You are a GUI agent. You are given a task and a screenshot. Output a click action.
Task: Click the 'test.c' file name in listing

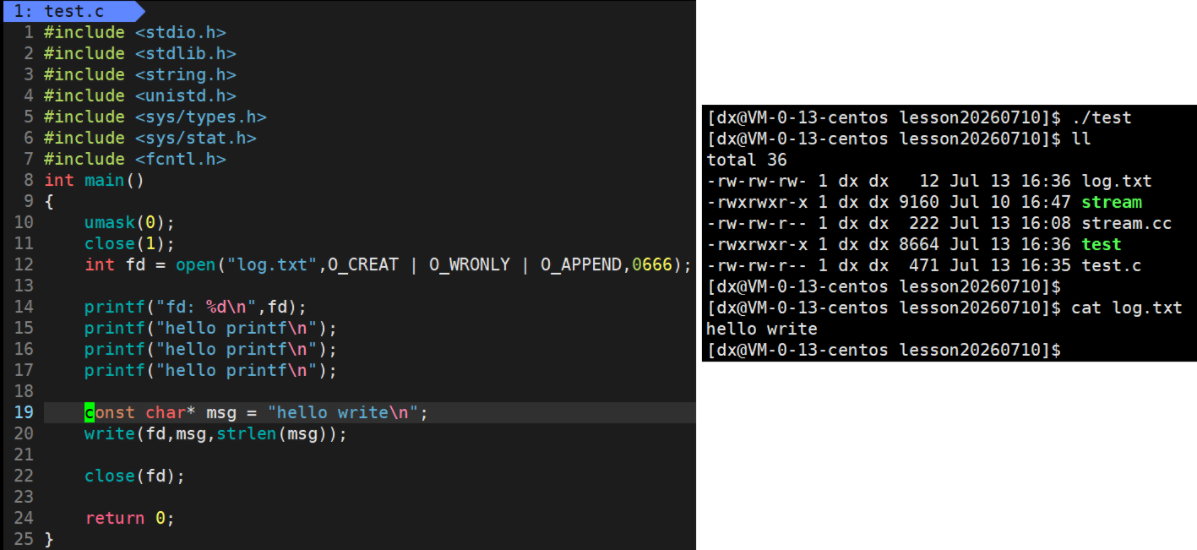[x=1112, y=266]
